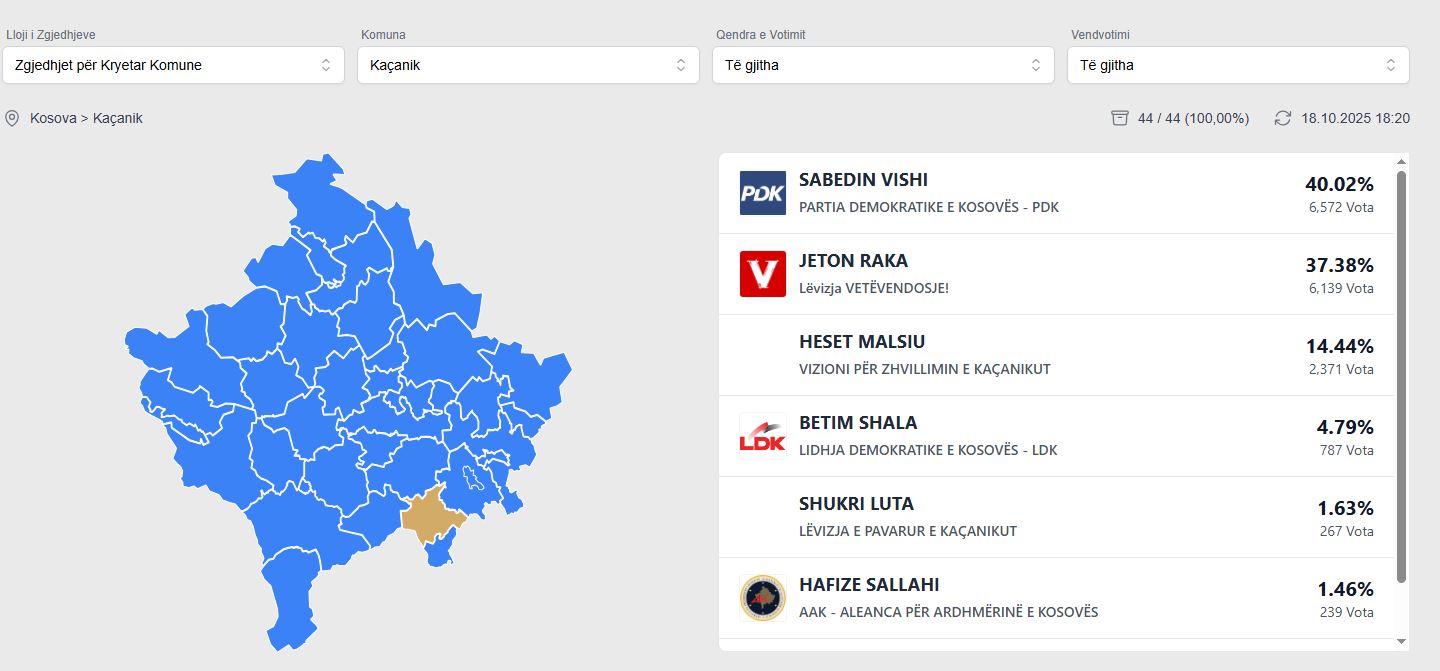Viewport: 1440px width, 671px height.
Task: Open the Vendvotimi dropdown
Action: point(1238,65)
